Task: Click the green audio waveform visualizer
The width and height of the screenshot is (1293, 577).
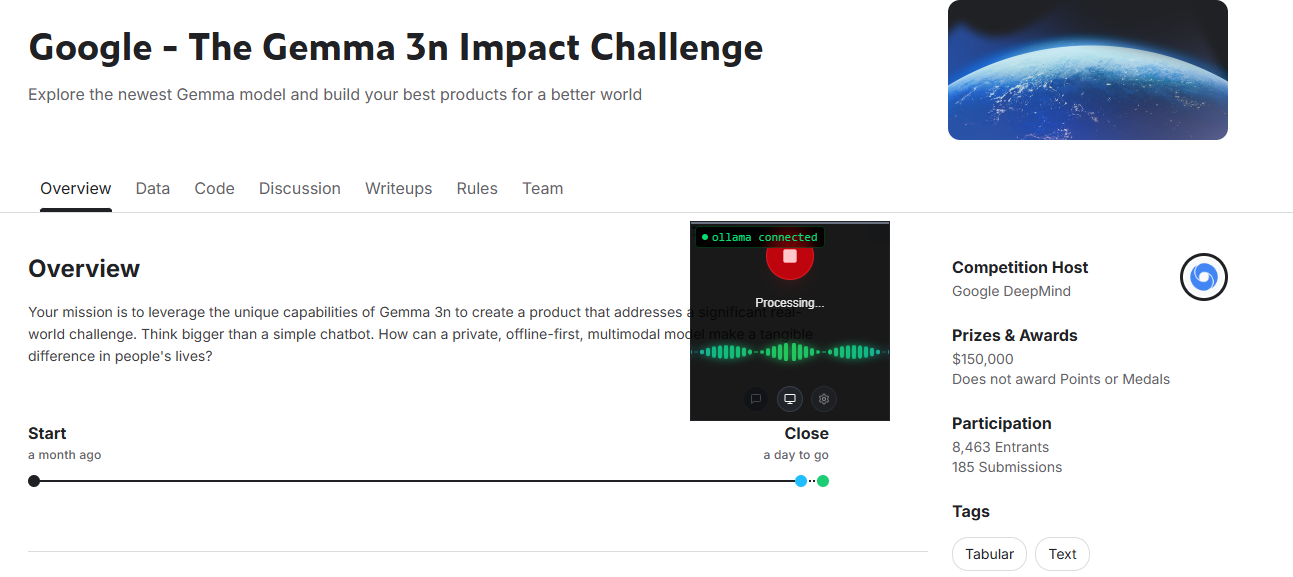Action: coord(790,352)
